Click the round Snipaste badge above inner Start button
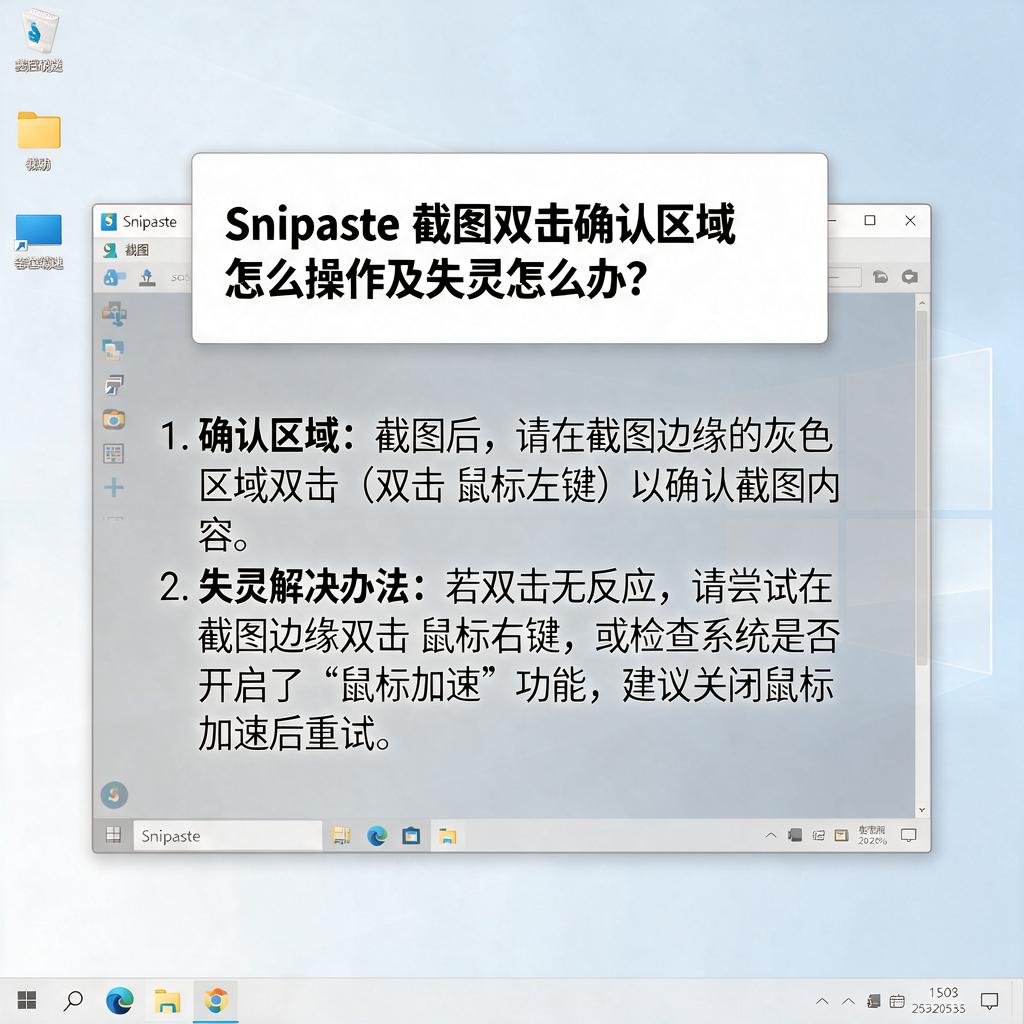The width and height of the screenshot is (1024, 1024). pos(114,795)
